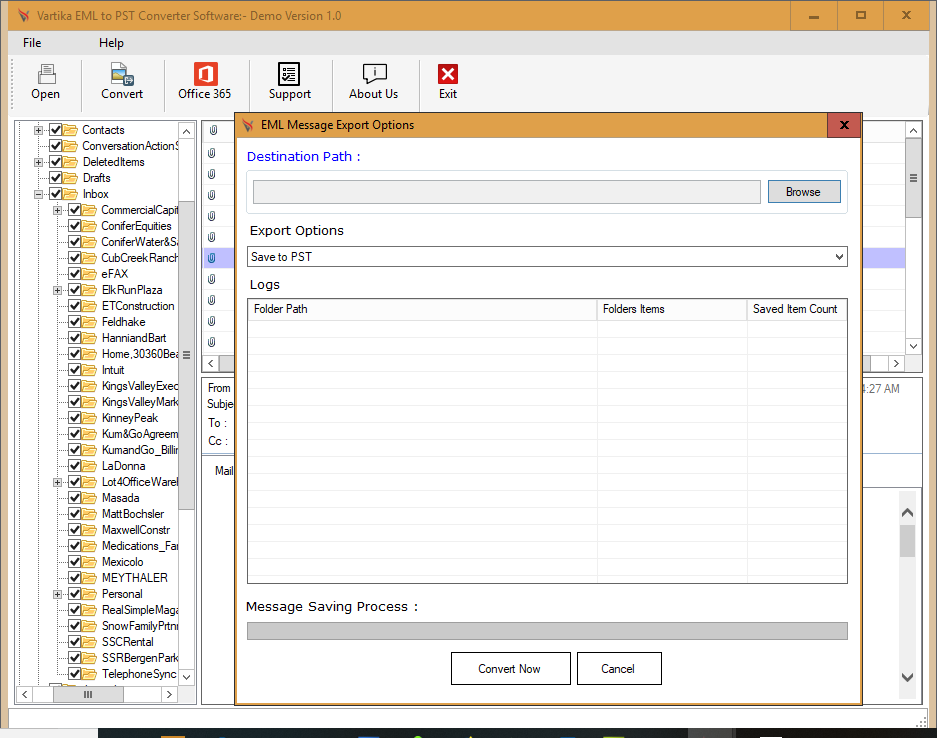Image resolution: width=937 pixels, height=738 pixels.
Task: Expand the Personal folder node
Action: (57, 595)
